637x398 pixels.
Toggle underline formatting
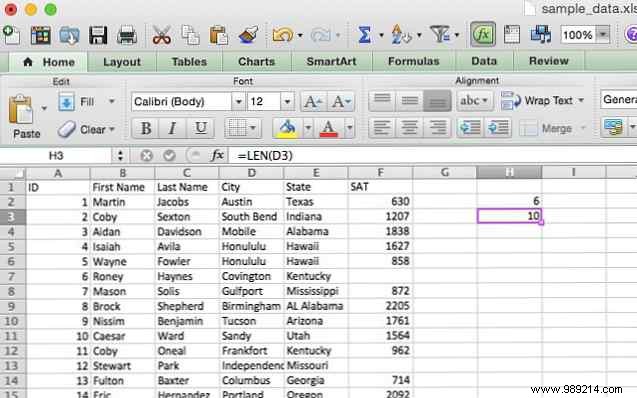click(x=201, y=128)
